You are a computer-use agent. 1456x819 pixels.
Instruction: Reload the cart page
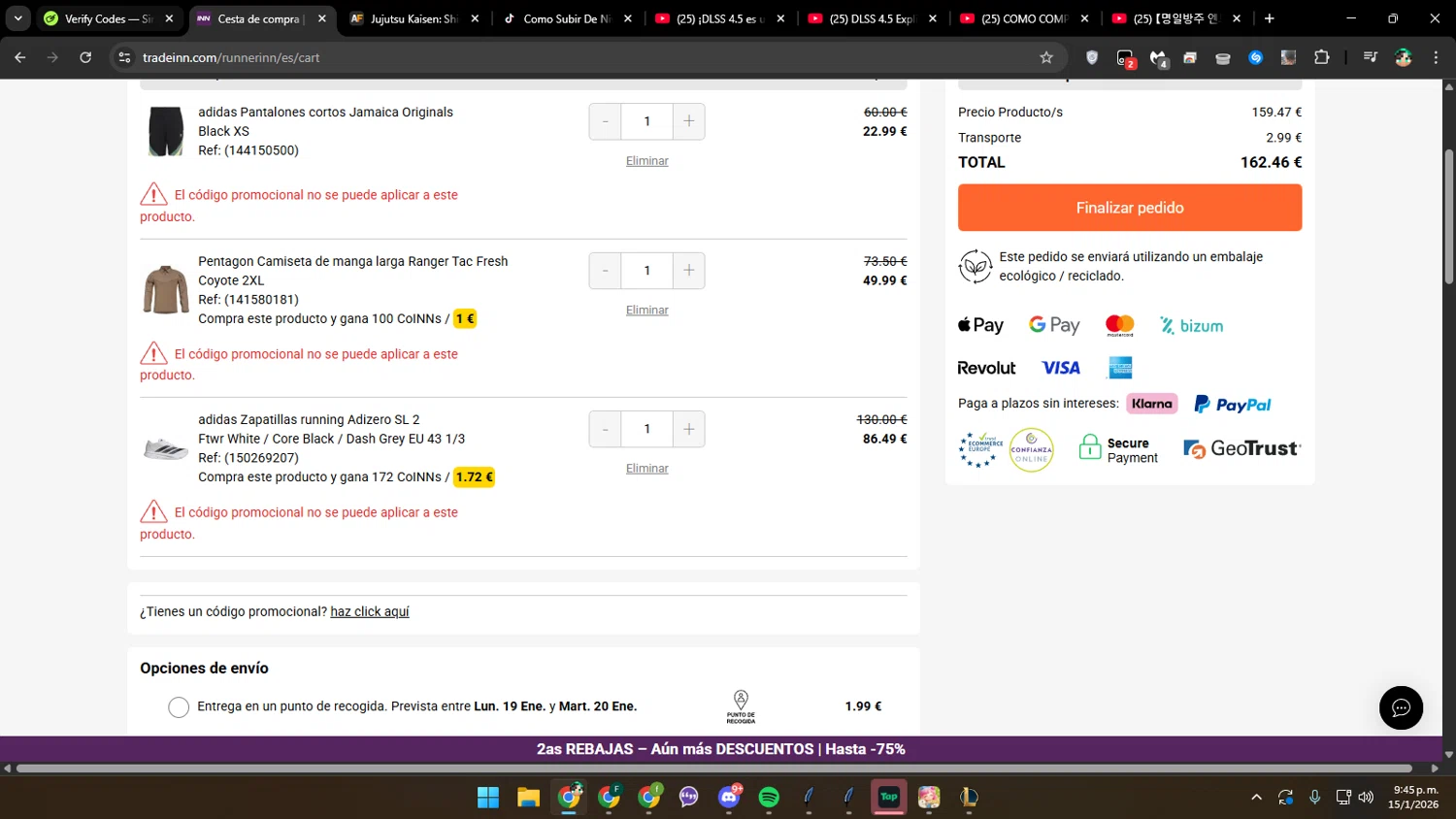(x=85, y=57)
